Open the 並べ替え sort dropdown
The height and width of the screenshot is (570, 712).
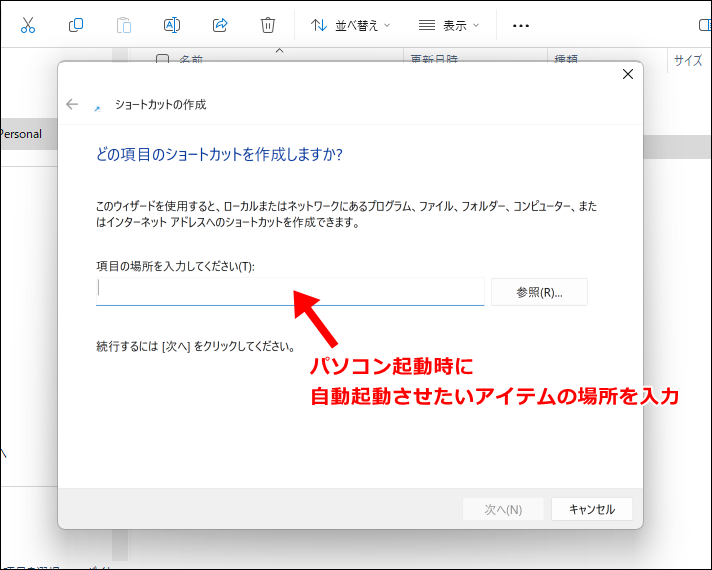point(350,25)
